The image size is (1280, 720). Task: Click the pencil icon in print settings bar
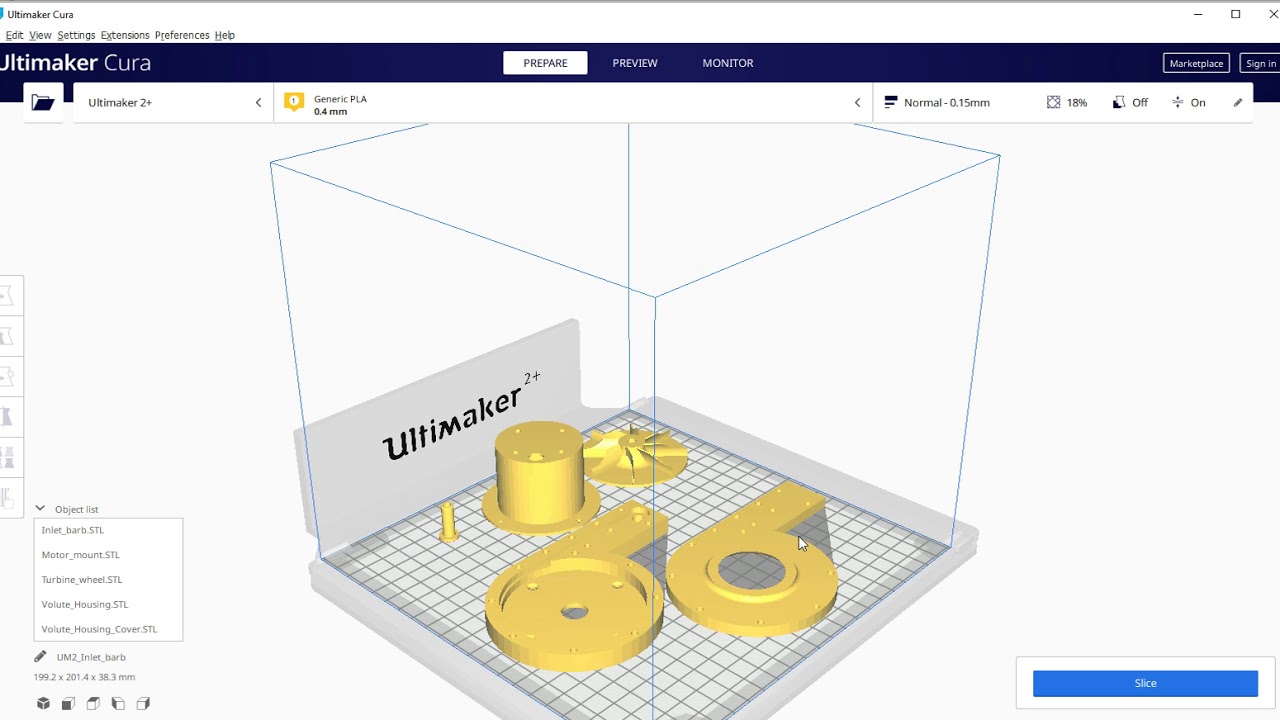(x=1238, y=102)
